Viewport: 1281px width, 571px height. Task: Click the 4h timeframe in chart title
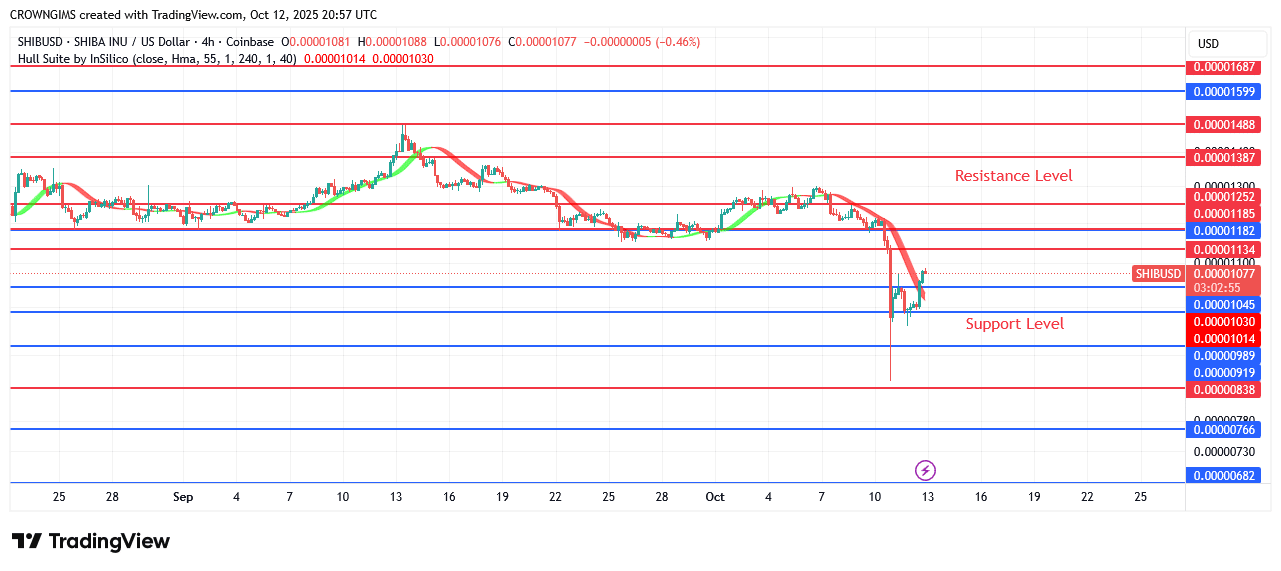[201, 42]
